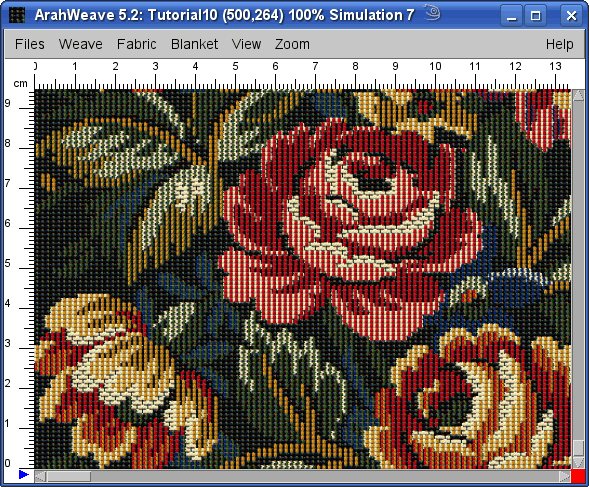Minimize the ArahWeave window
The width and height of the screenshot is (589, 487).
(x=511, y=16)
